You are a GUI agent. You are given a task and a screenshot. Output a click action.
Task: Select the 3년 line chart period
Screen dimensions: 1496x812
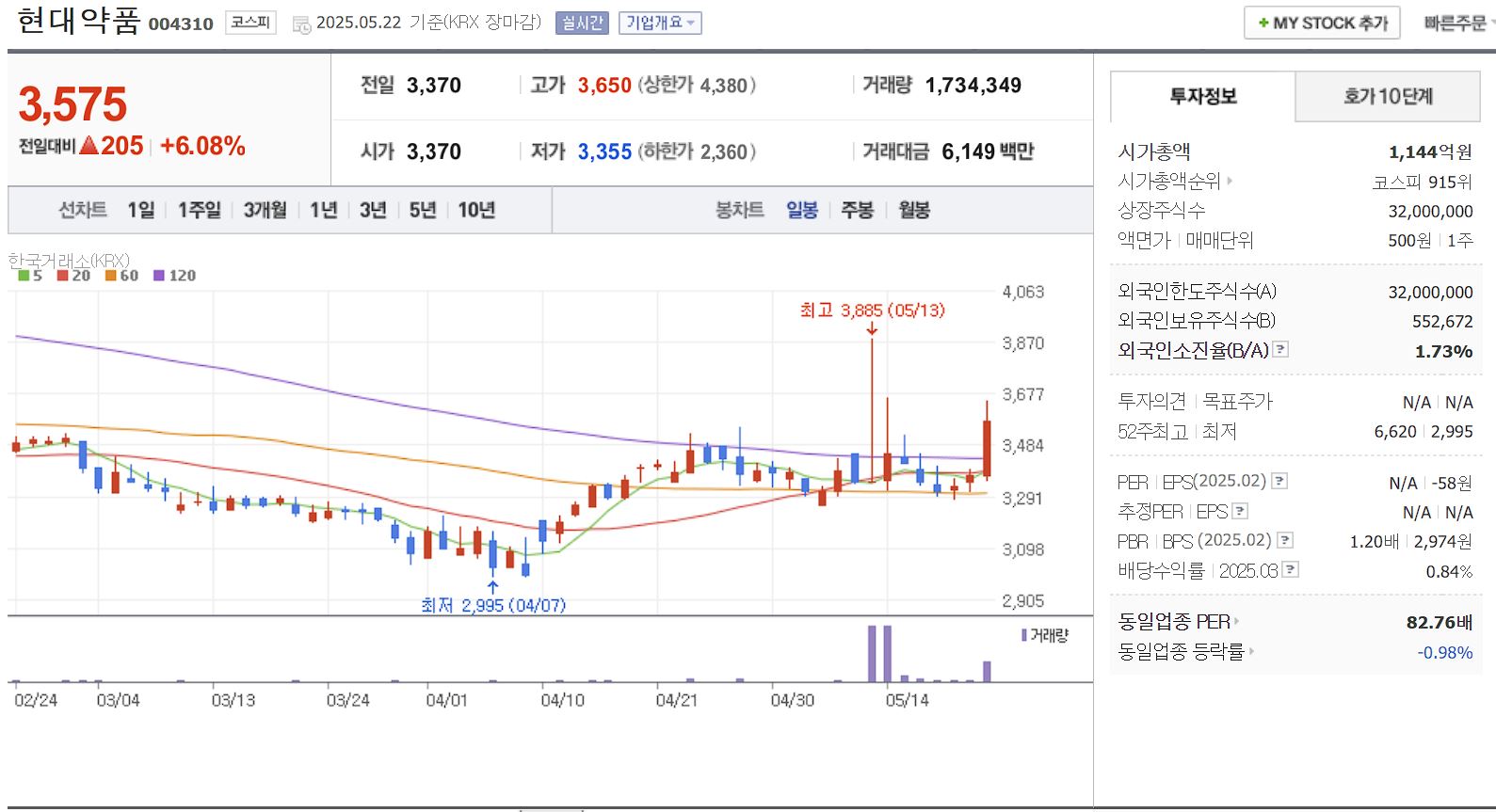click(x=373, y=210)
